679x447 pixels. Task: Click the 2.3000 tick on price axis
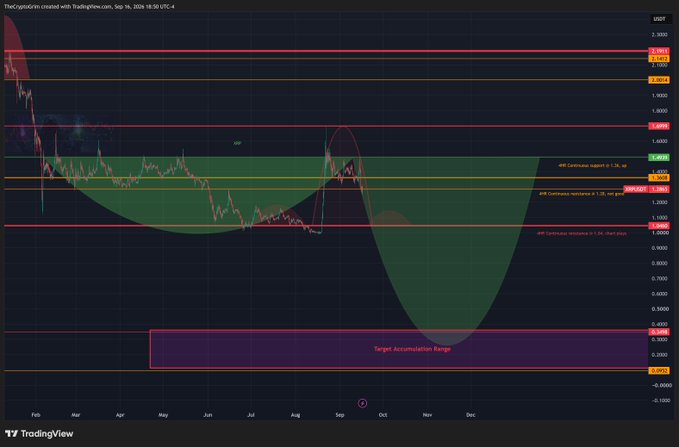point(659,35)
